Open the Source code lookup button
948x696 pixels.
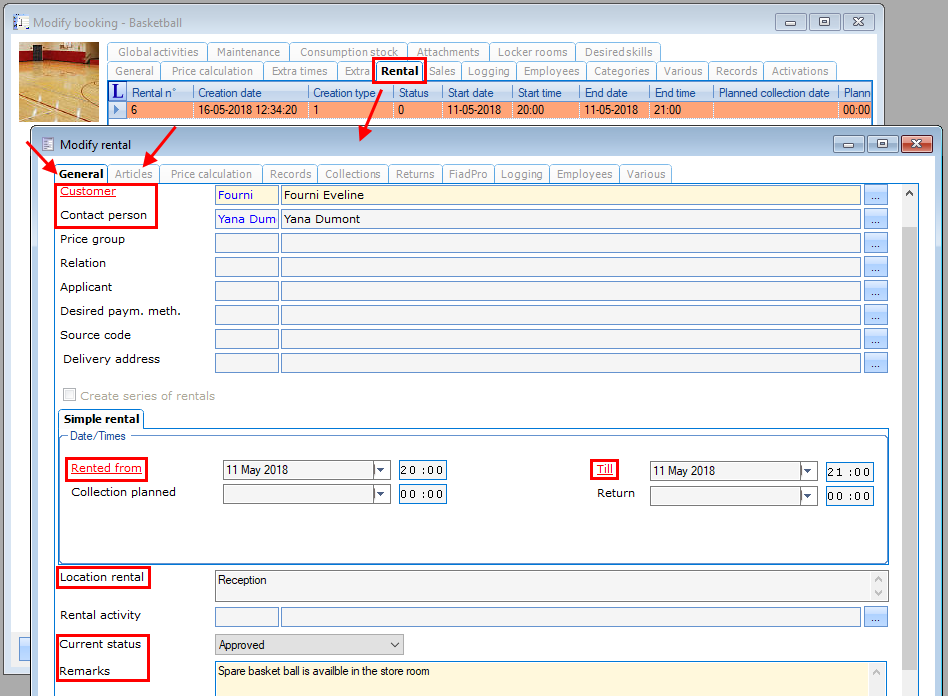pos(875,339)
